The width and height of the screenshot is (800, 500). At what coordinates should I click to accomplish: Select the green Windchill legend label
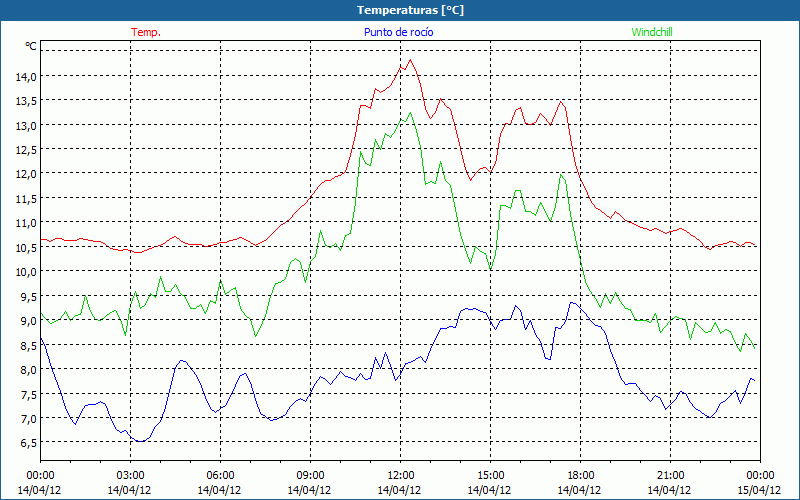pos(652,32)
